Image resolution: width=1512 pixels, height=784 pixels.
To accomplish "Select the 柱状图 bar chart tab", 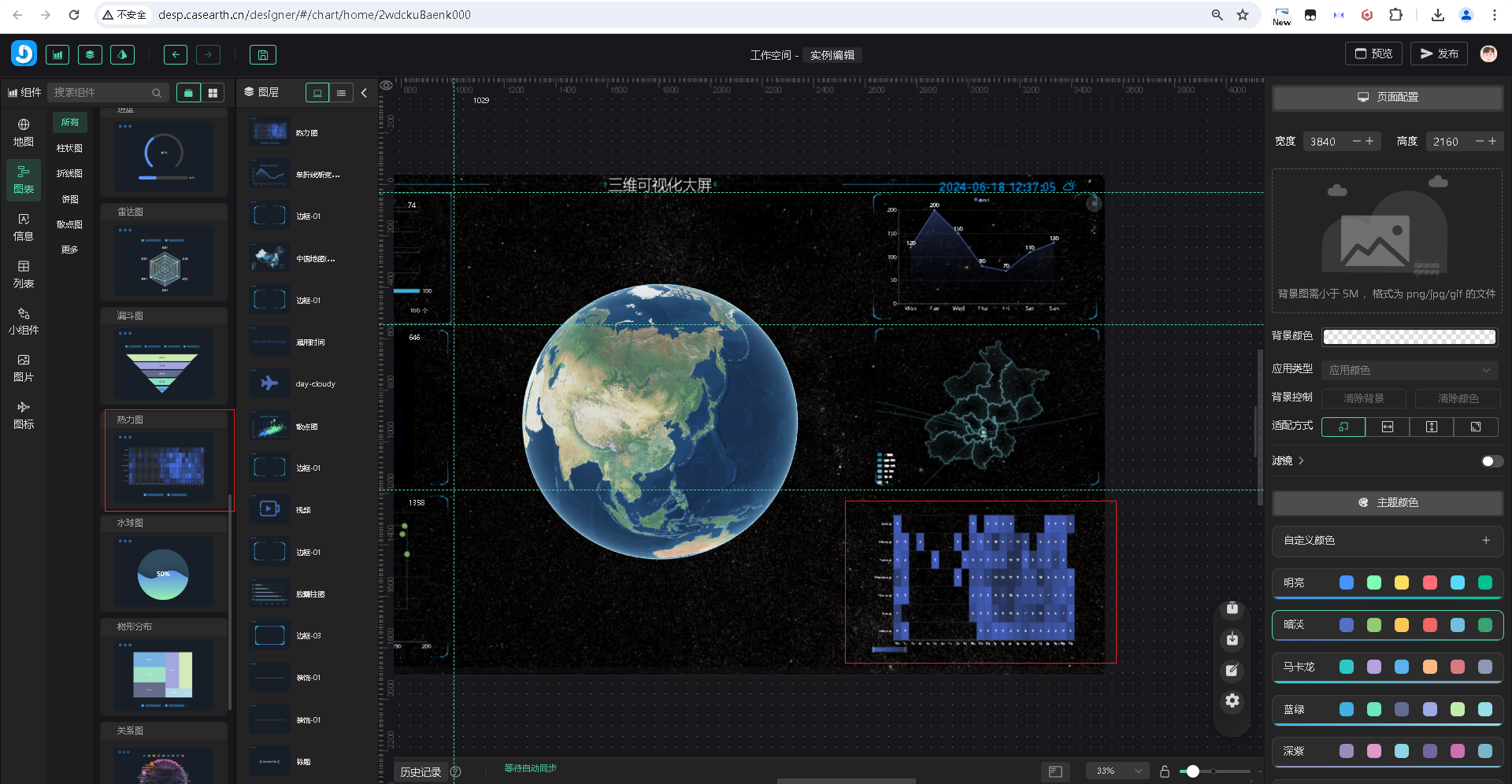I will click(69, 148).
